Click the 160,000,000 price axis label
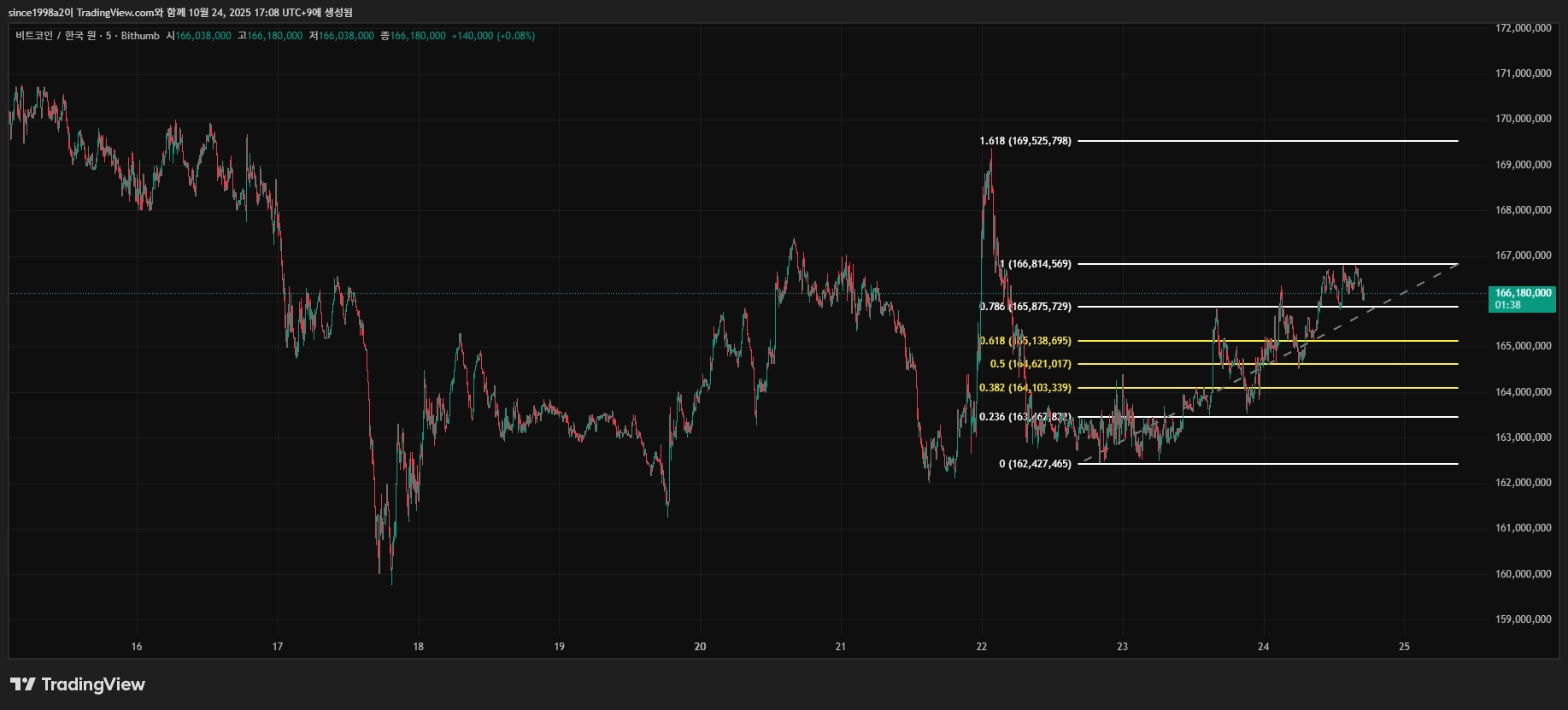Viewport: 1568px width, 710px height. pyautogui.click(x=1524, y=574)
